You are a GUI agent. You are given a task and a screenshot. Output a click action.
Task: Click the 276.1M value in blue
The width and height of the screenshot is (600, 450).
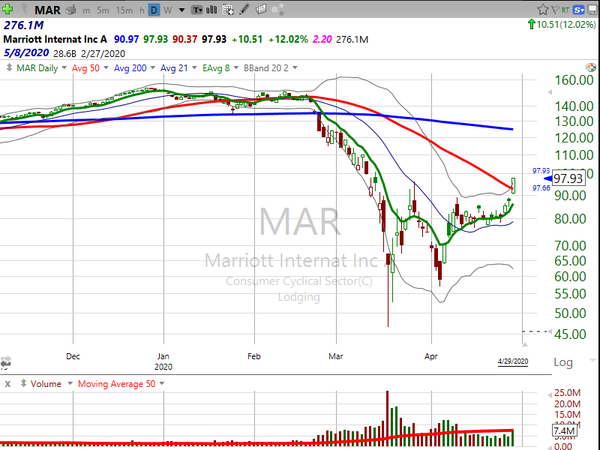(x=24, y=25)
